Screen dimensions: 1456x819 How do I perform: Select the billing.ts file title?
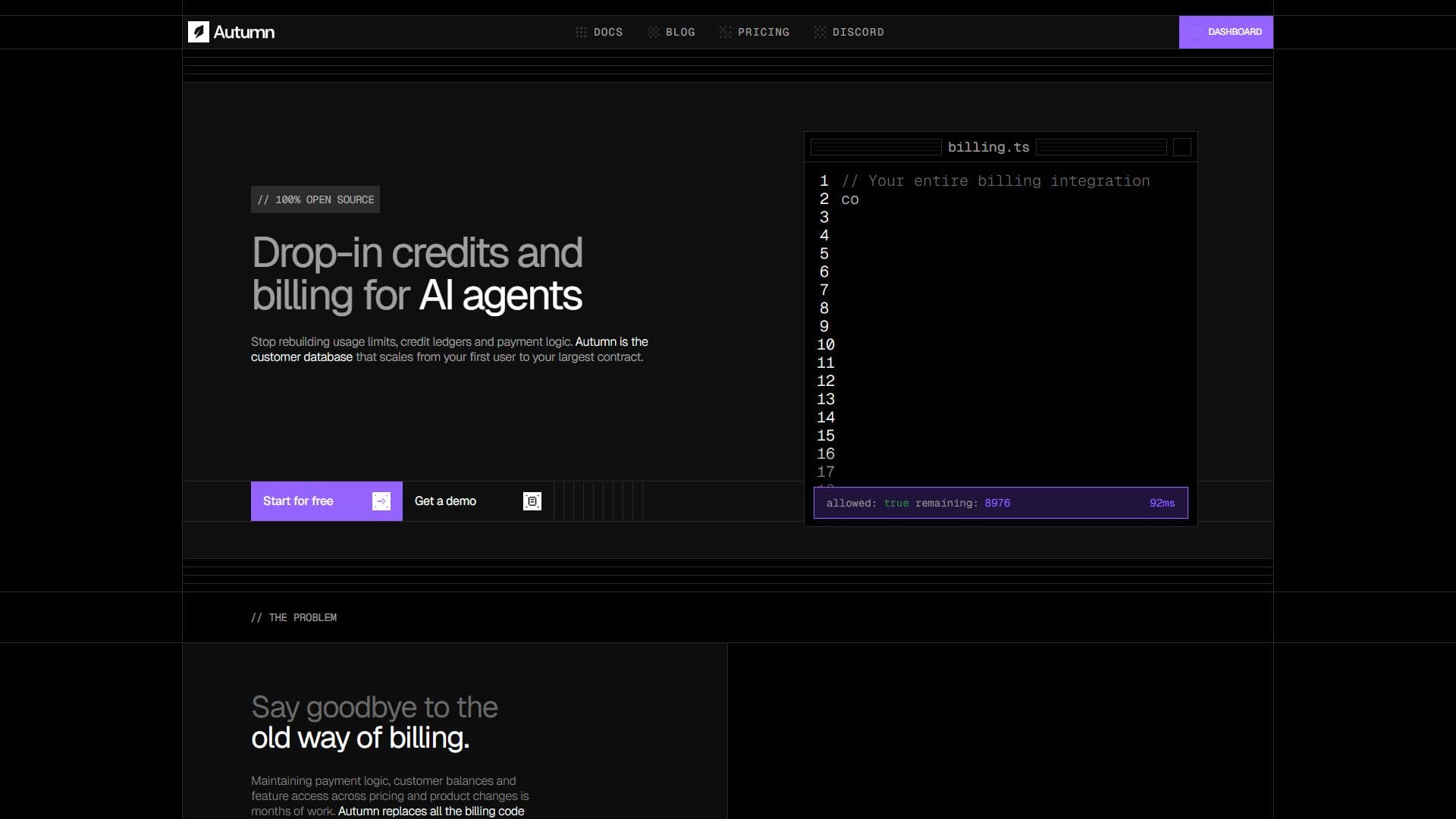989,147
